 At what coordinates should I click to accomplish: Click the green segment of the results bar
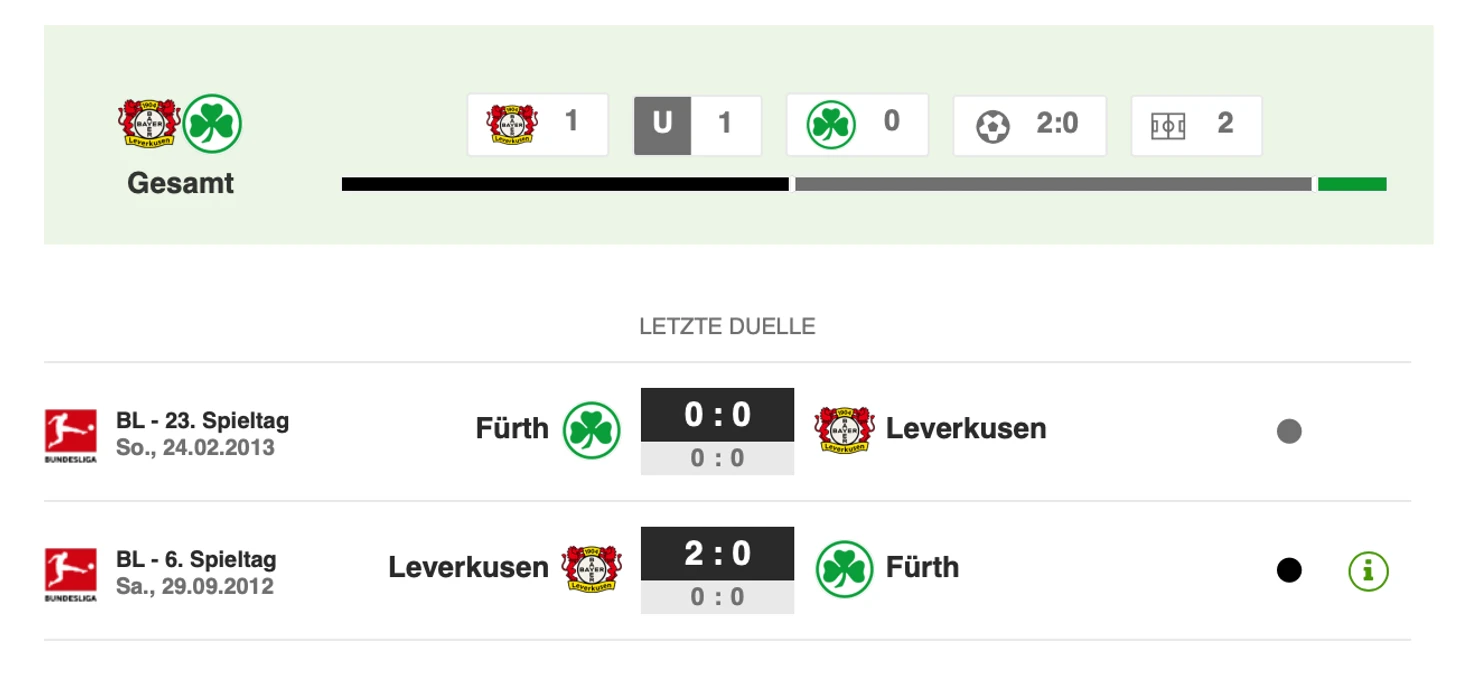(x=1352, y=184)
